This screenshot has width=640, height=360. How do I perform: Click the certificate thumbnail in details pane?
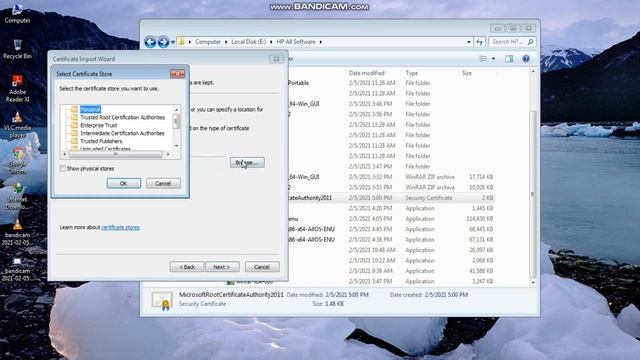click(162, 300)
